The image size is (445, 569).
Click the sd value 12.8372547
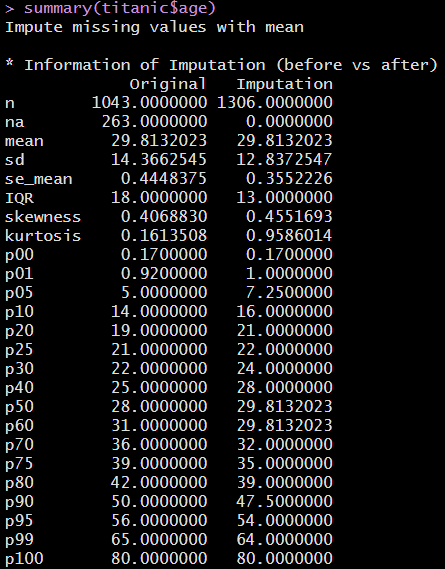(285, 159)
